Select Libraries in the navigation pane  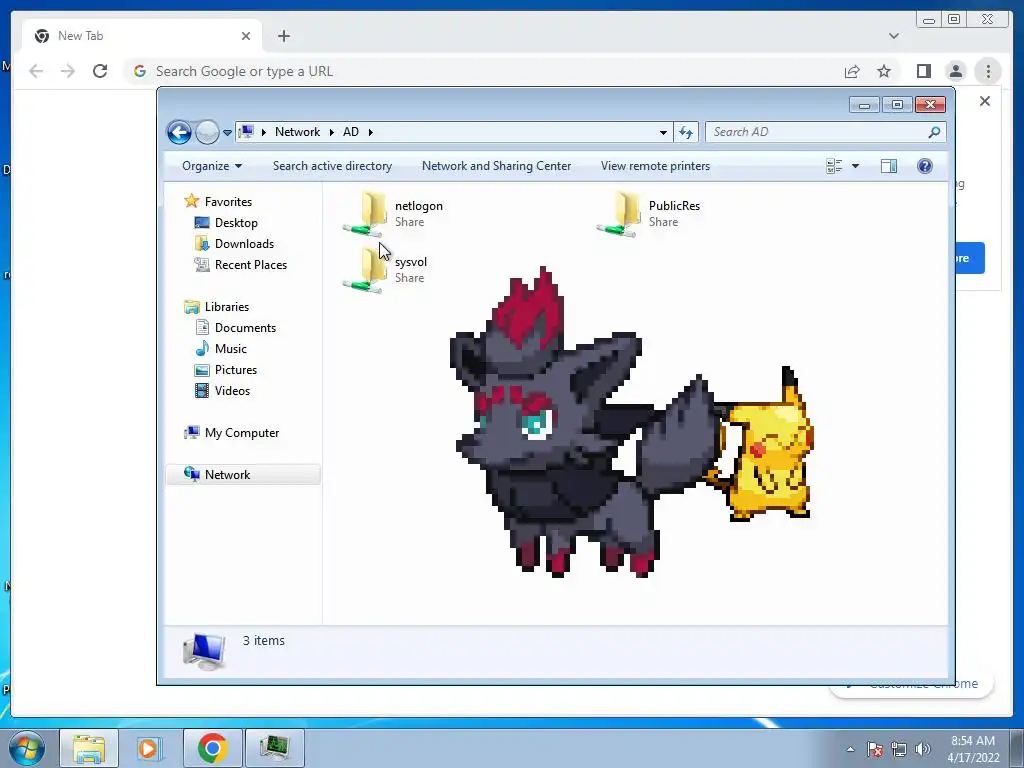tap(217, 307)
